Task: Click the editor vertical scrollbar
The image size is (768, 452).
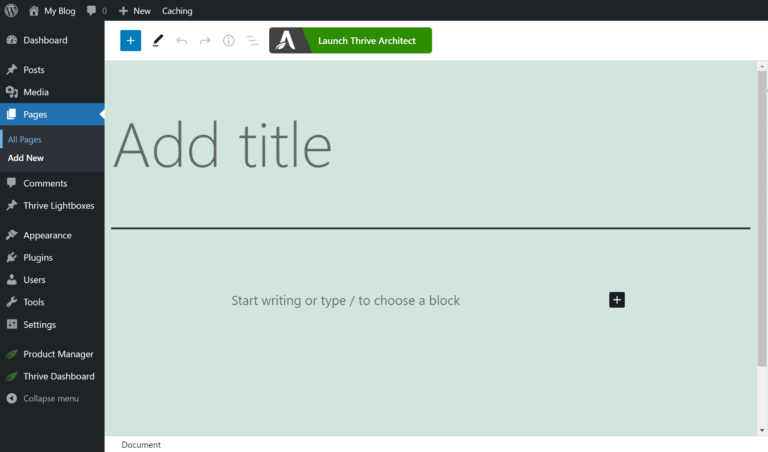Action: pyautogui.click(x=762, y=220)
